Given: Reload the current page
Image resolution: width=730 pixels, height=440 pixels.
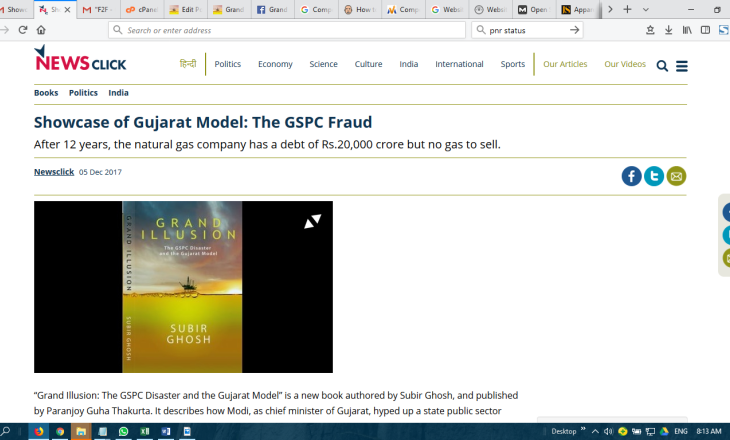Looking at the screenshot, I should pyautogui.click(x=23, y=30).
